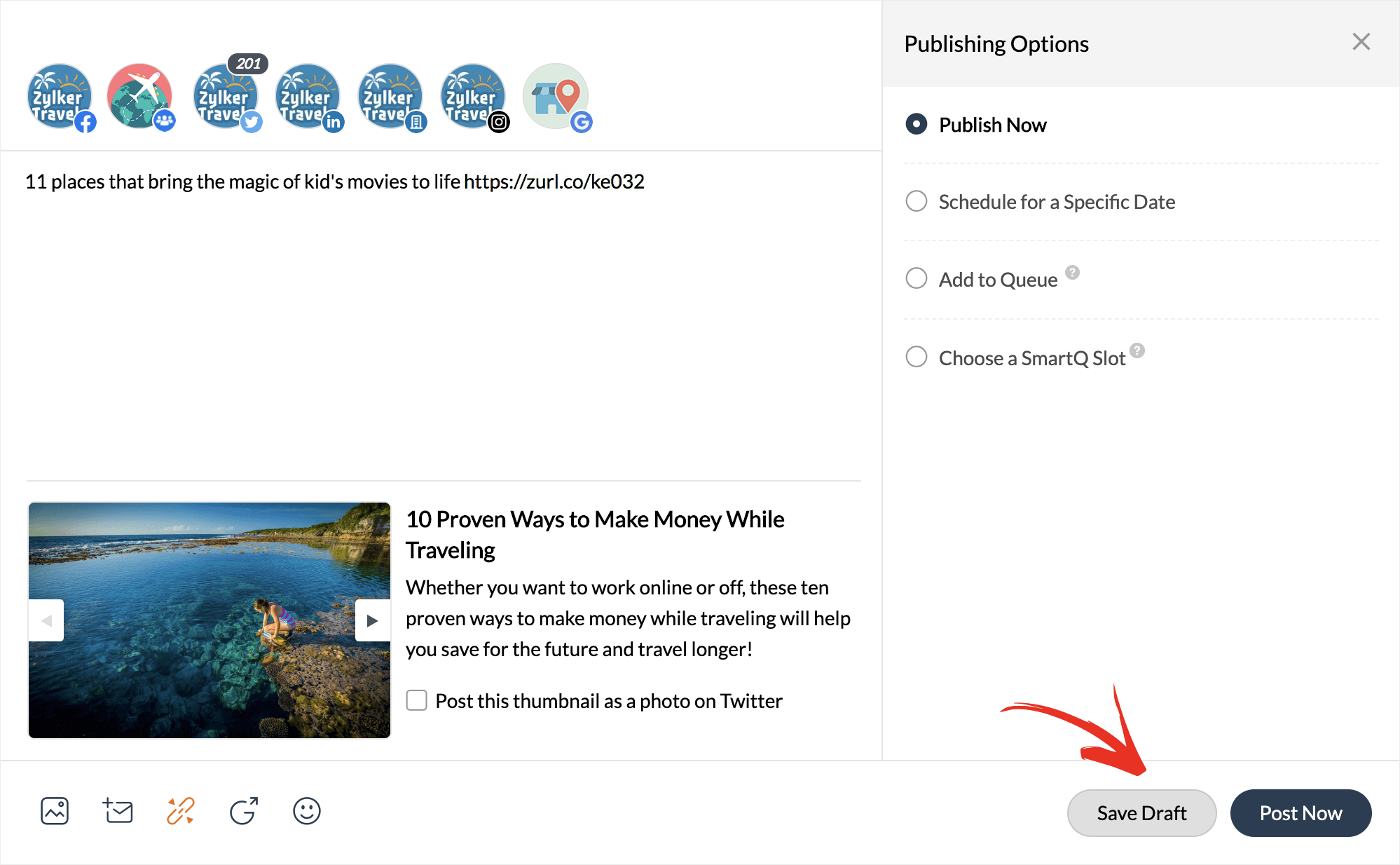Viewport: 1400px width, 865px height.
Task: Click the Post Now button
Action: tap(1301, 813)
